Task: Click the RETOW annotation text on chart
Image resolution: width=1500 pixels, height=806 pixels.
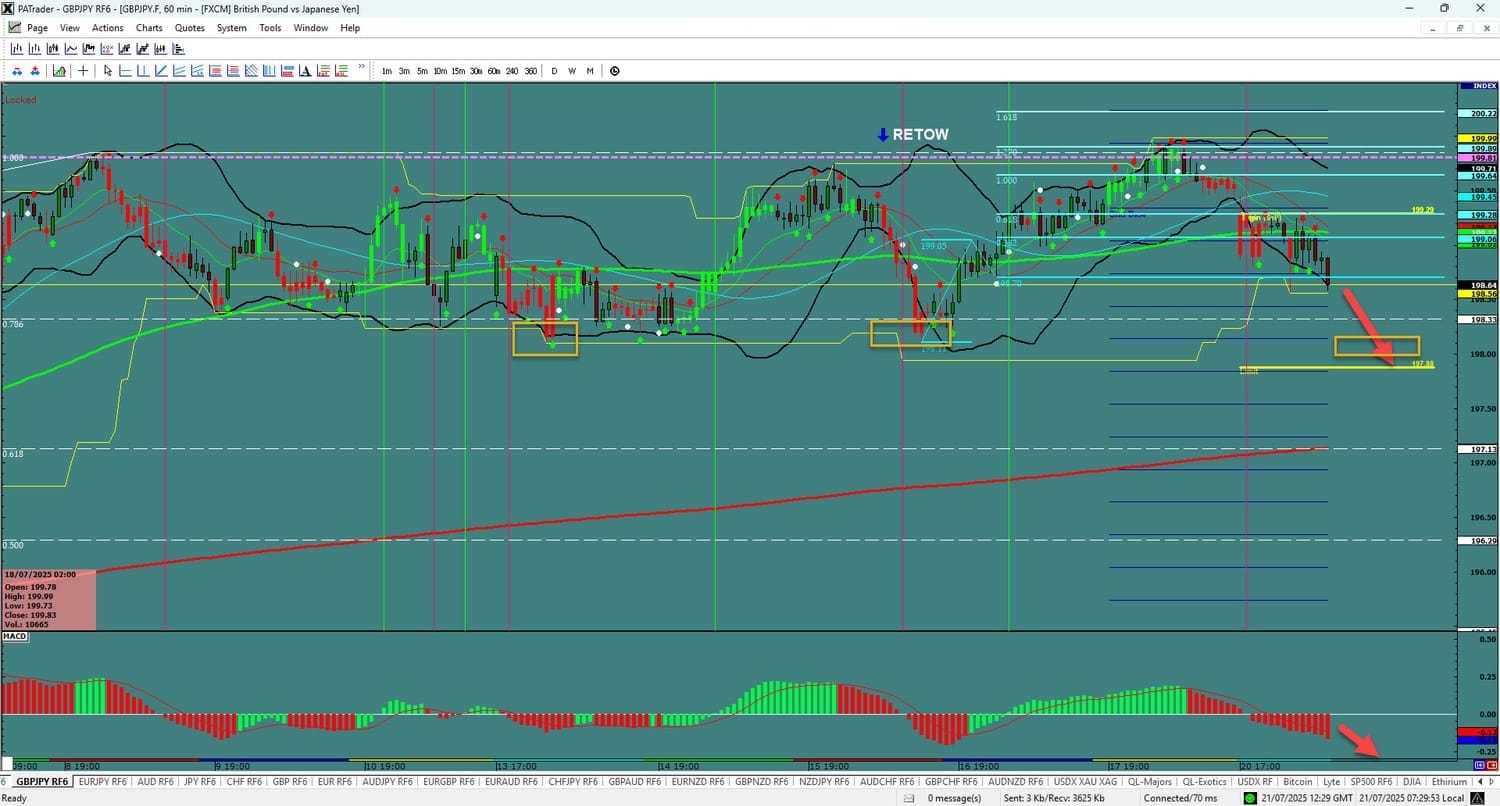Action: click(x=920, y=134)
